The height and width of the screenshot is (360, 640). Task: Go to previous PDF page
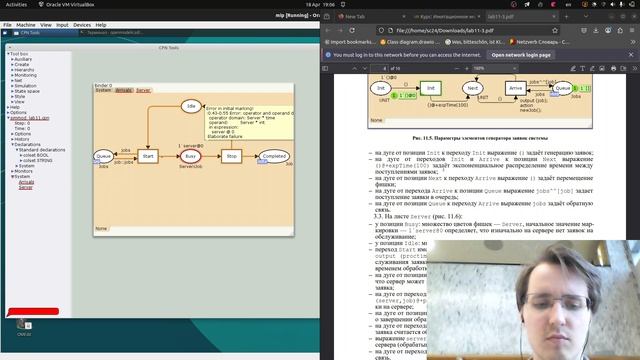coord(354,68)
